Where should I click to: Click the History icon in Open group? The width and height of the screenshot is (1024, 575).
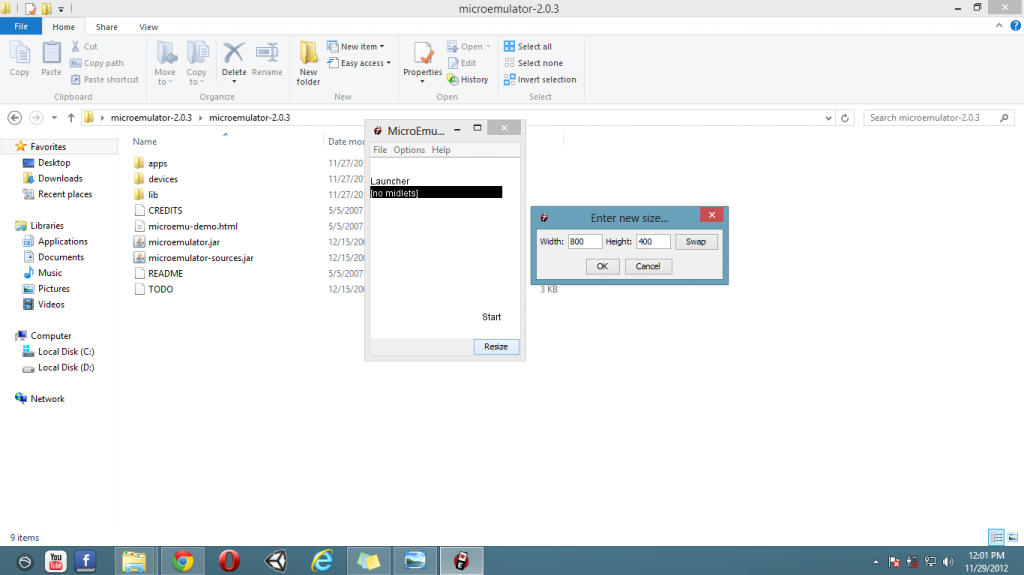click(468, 79)
